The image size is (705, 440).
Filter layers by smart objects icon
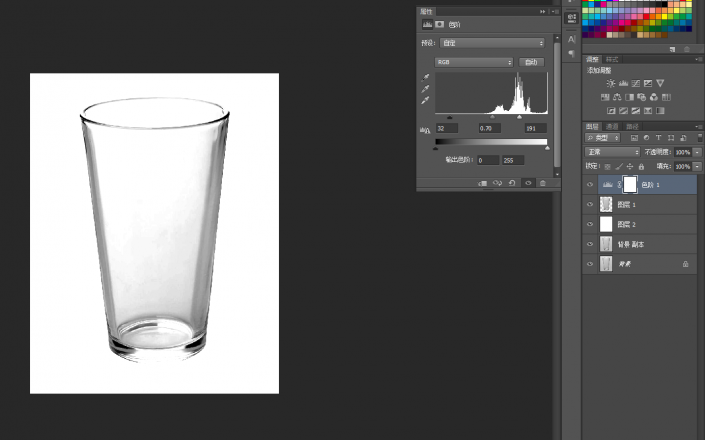tap(683, 138)
